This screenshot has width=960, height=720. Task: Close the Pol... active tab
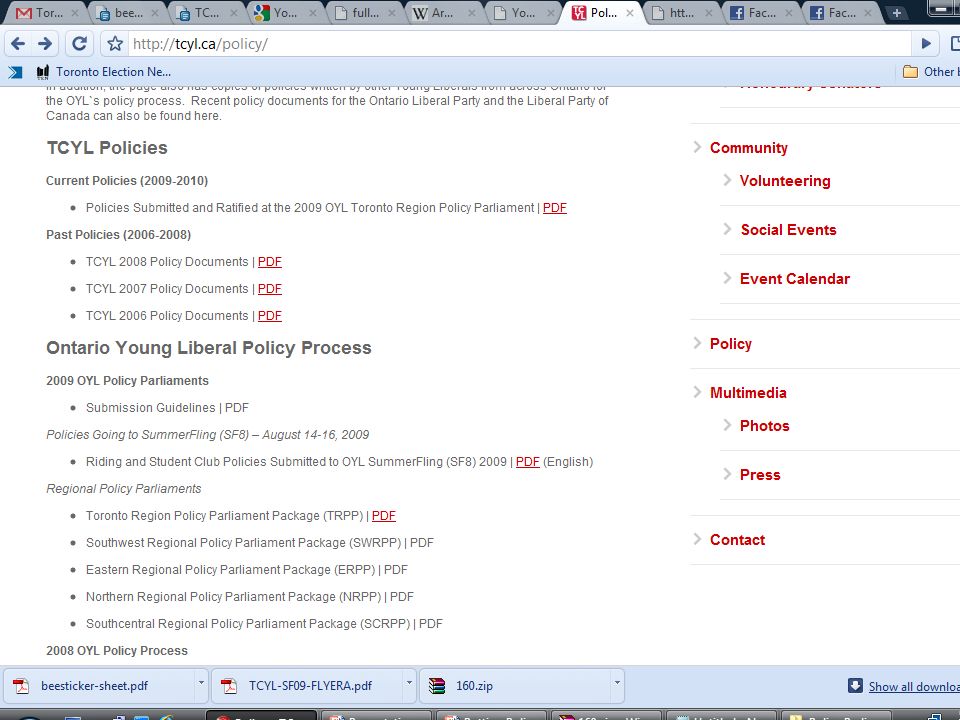point(629,13)
